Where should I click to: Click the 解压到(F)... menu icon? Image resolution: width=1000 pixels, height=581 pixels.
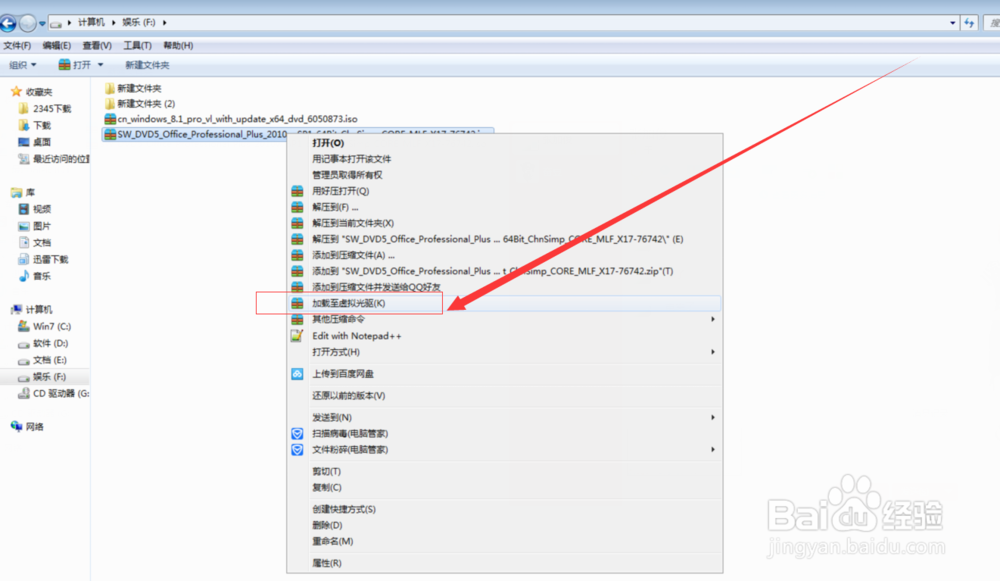[x=297, y=207]
